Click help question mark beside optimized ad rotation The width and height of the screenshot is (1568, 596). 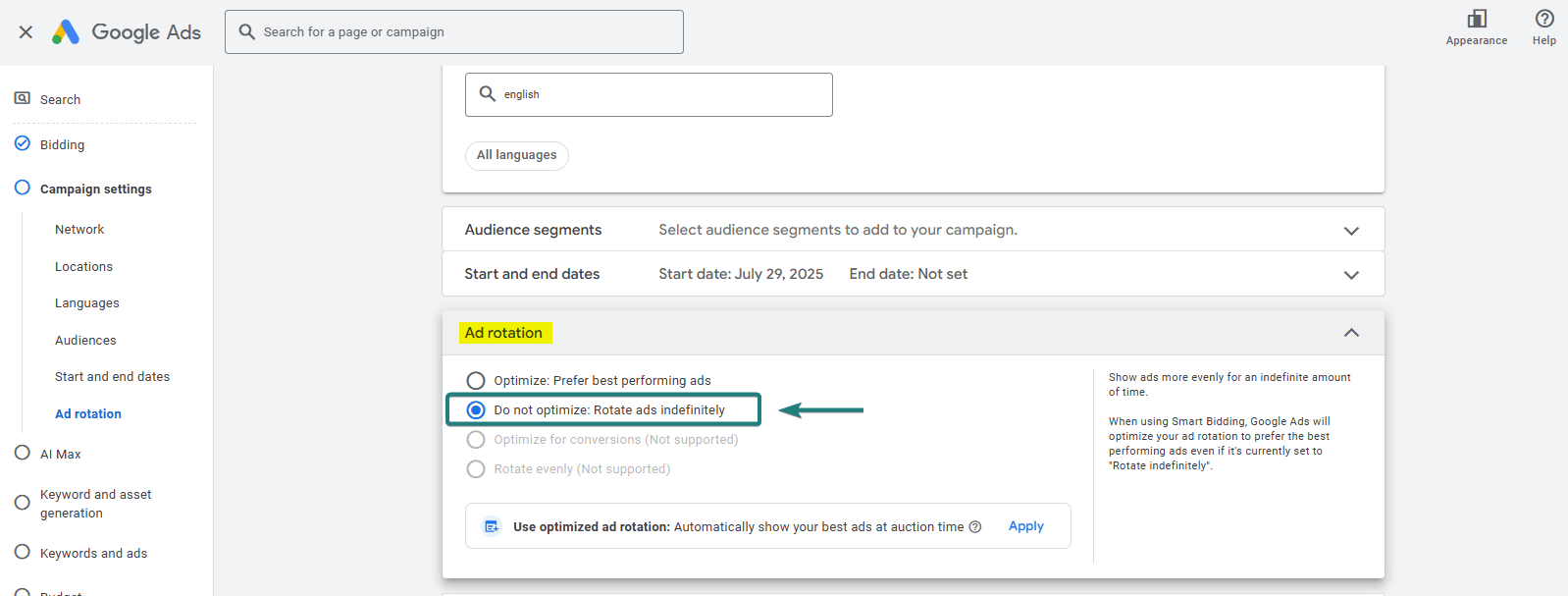(975, 527)
